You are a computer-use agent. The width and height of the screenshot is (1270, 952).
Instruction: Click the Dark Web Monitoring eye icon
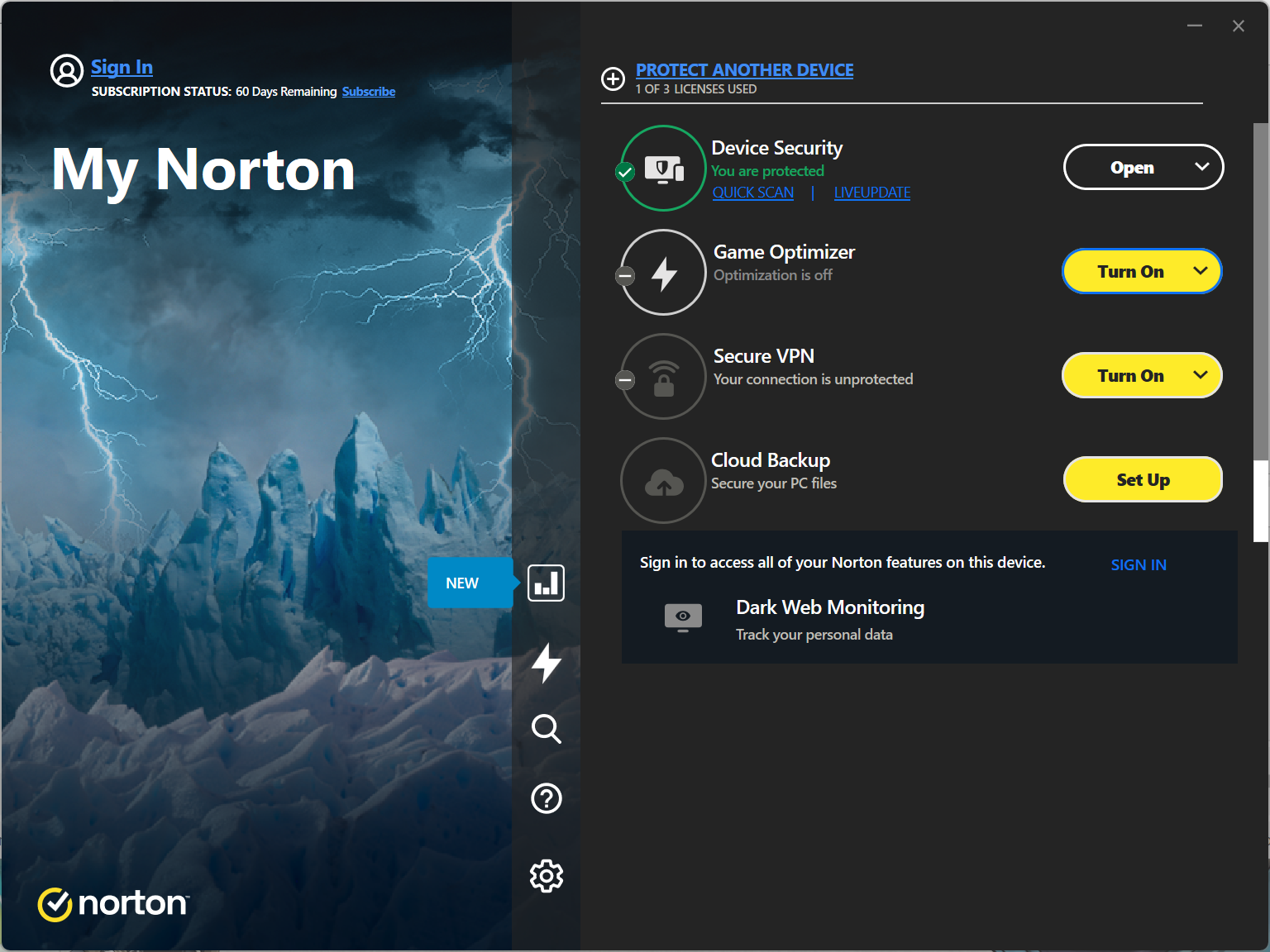[683, 617]
